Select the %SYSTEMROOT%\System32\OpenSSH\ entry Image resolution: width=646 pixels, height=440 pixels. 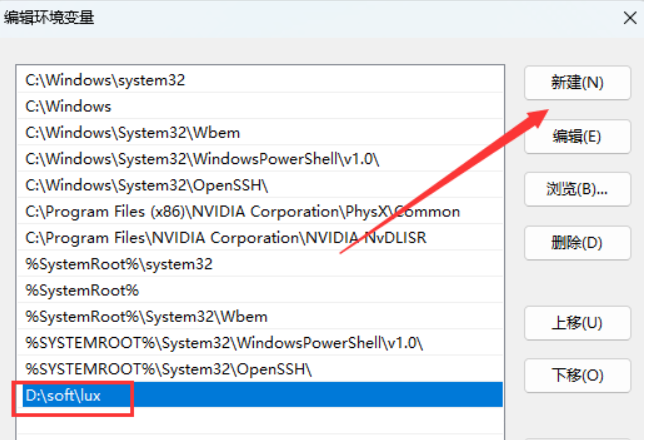(x=169, y=369)
